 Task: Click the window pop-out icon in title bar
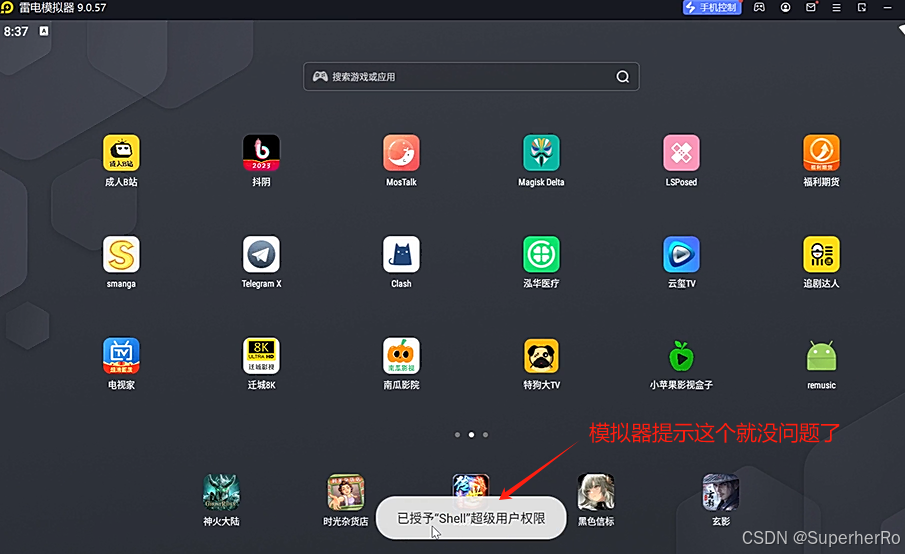pos(862,8)
